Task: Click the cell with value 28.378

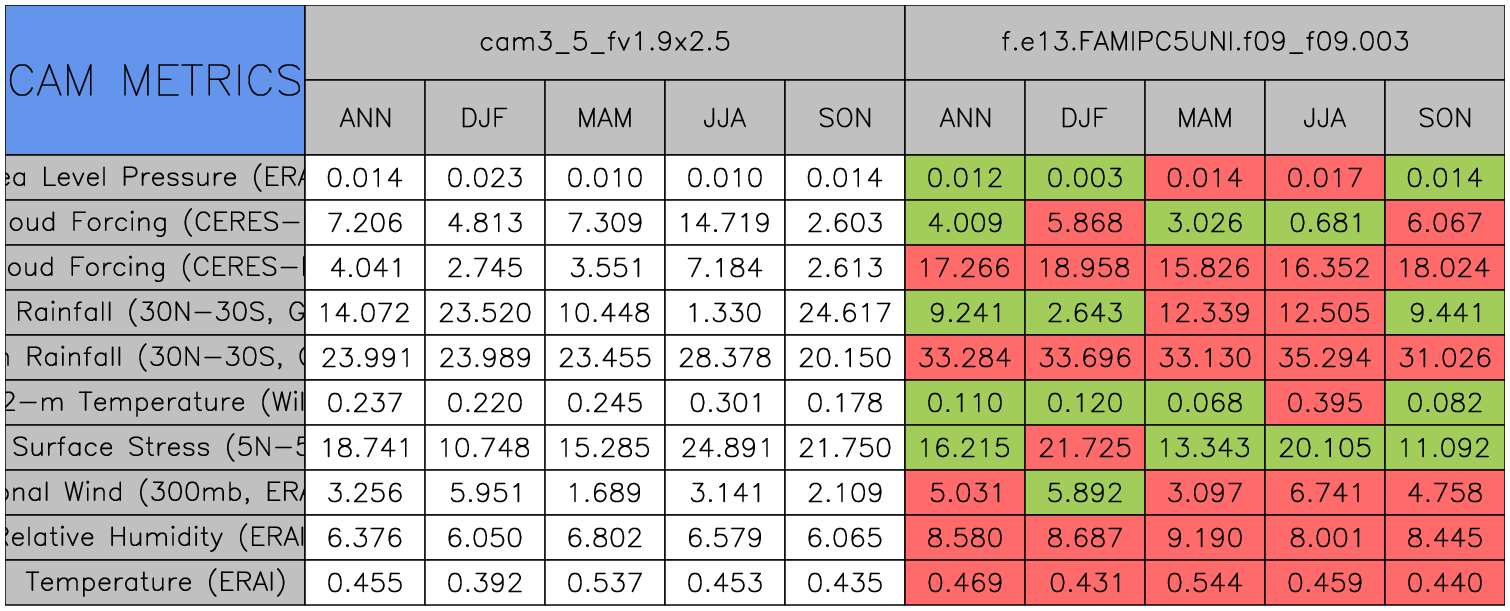Action: tap(724, 358)
